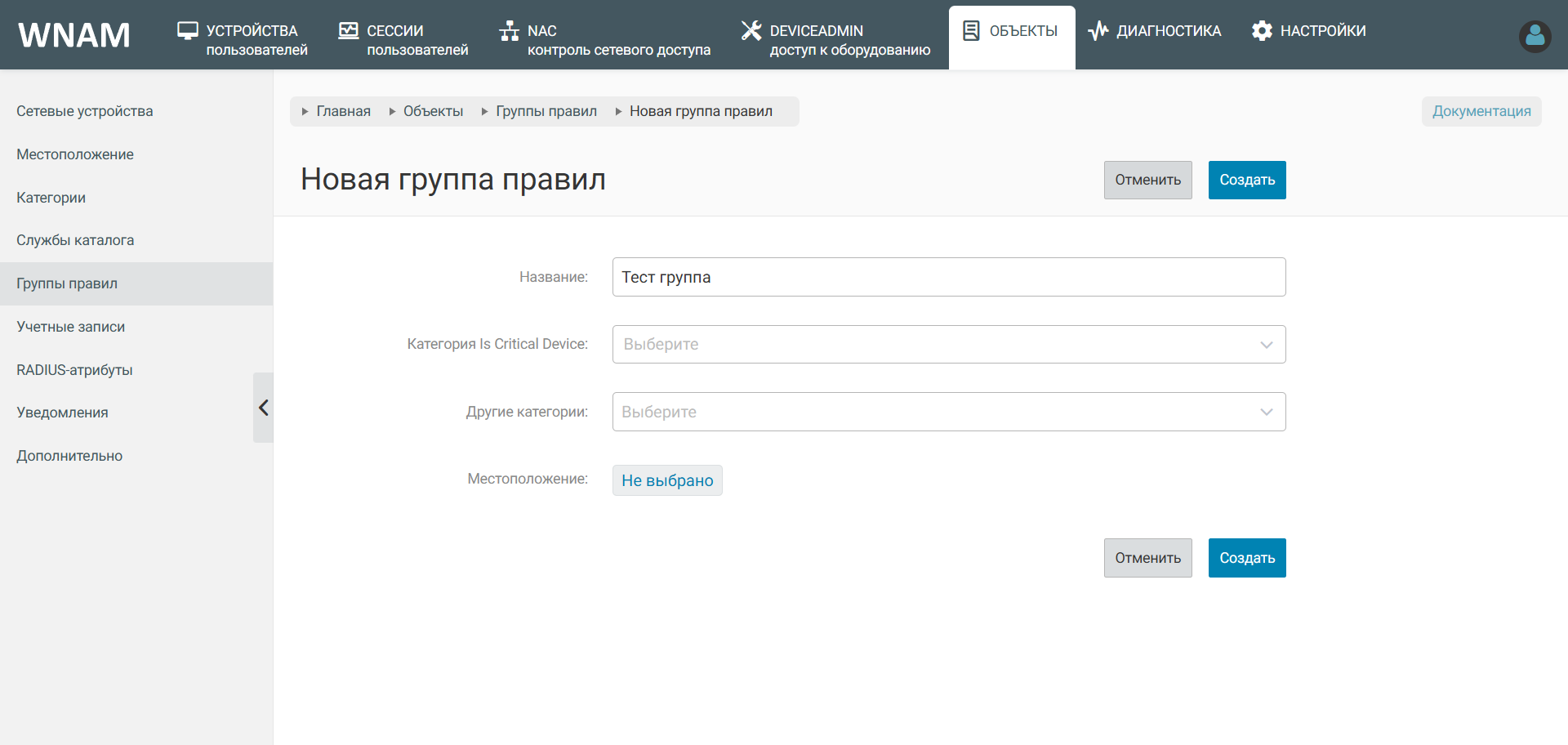Click the monitor icon for Устройства

188,31
